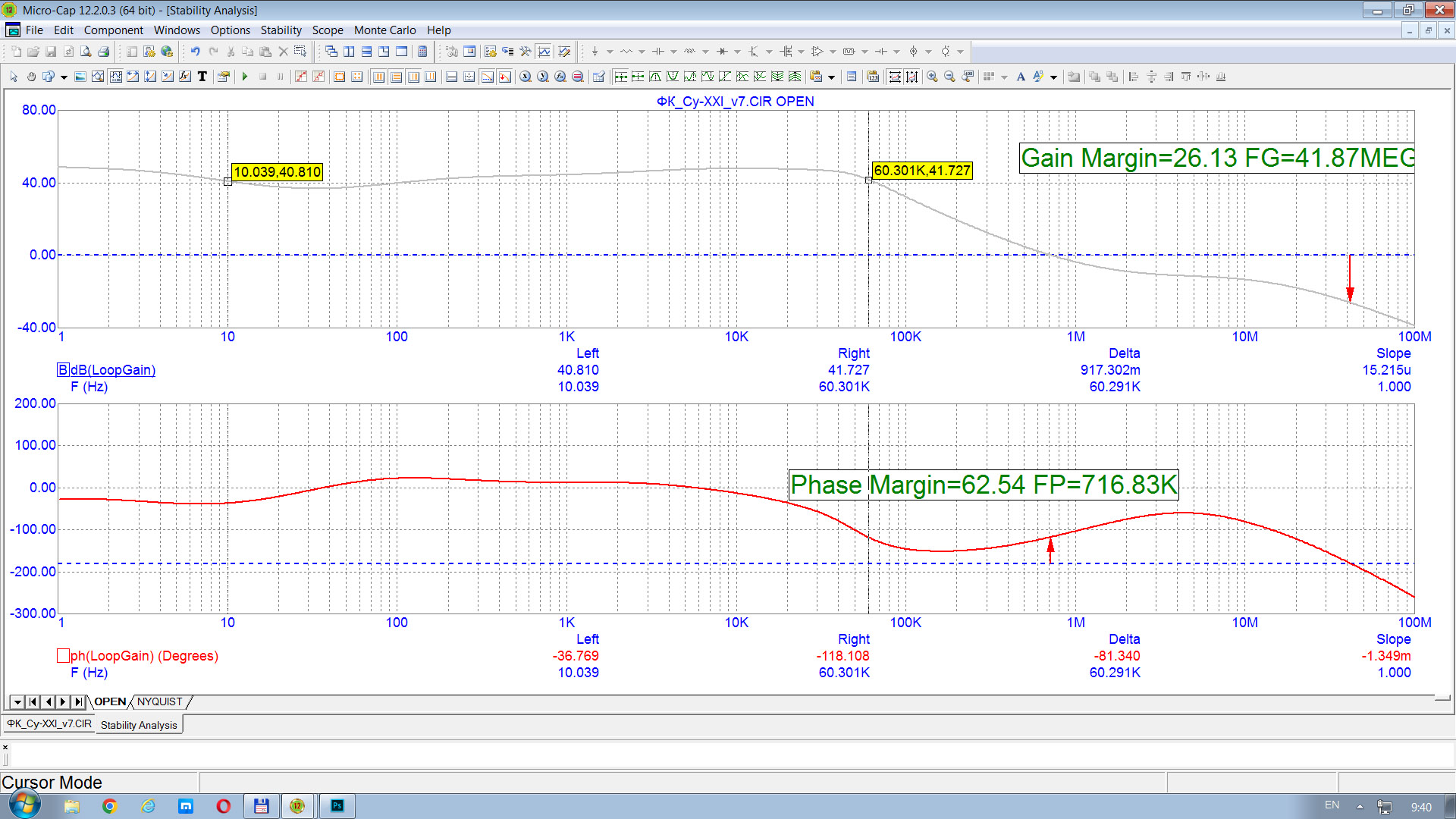This screenshot has width=1456, height=819.
Task: Expand the resistor component dropdown arrow
Action: click(642, 52)
